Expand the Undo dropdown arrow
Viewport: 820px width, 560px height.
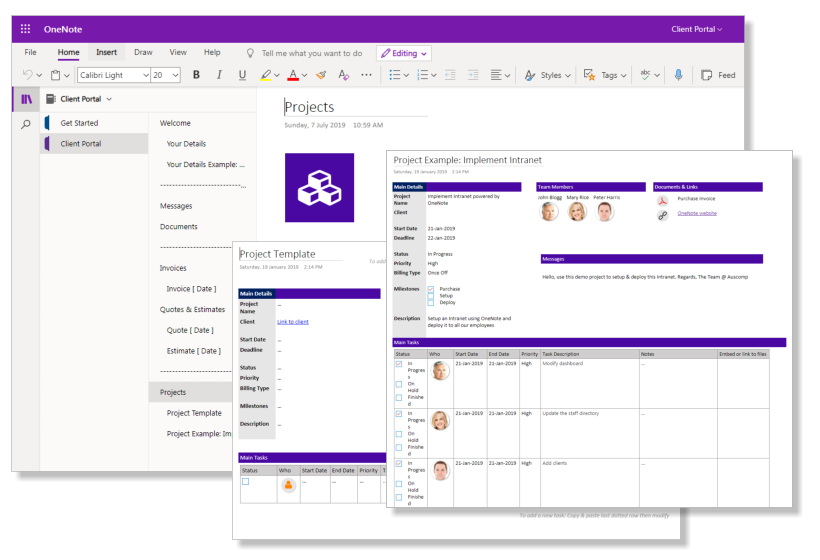point(39,75)
